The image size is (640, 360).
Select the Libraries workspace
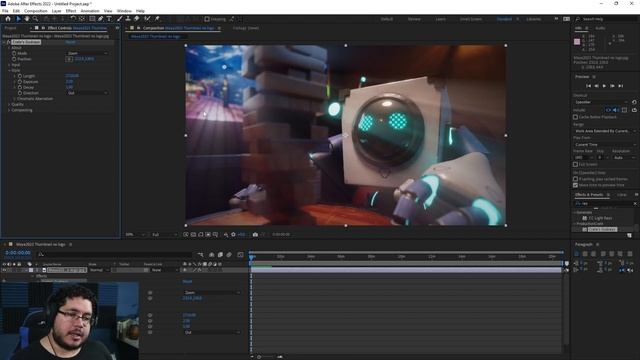tap(533, 19)
